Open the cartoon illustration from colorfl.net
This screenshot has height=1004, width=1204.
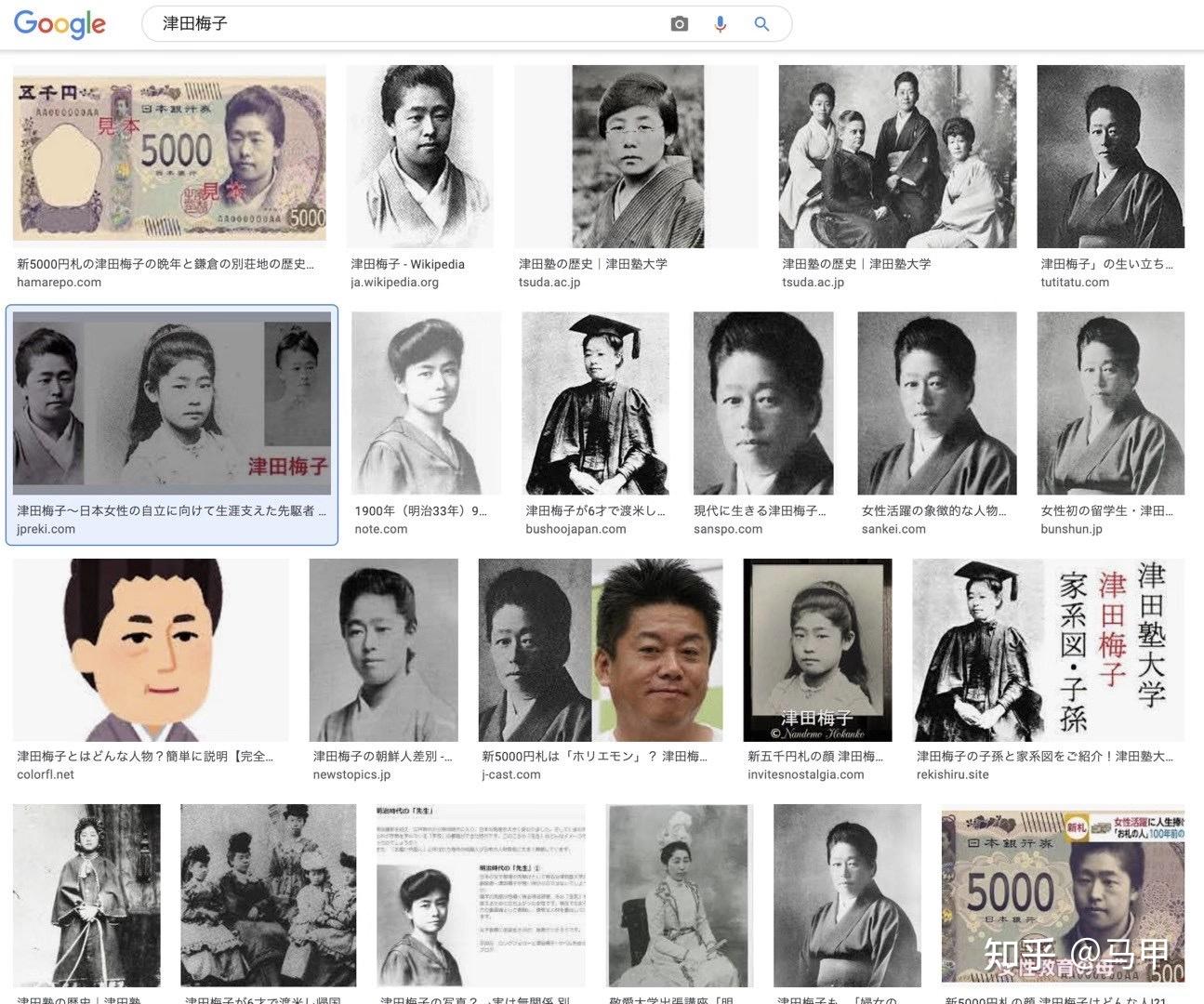(x=151, y=650)
